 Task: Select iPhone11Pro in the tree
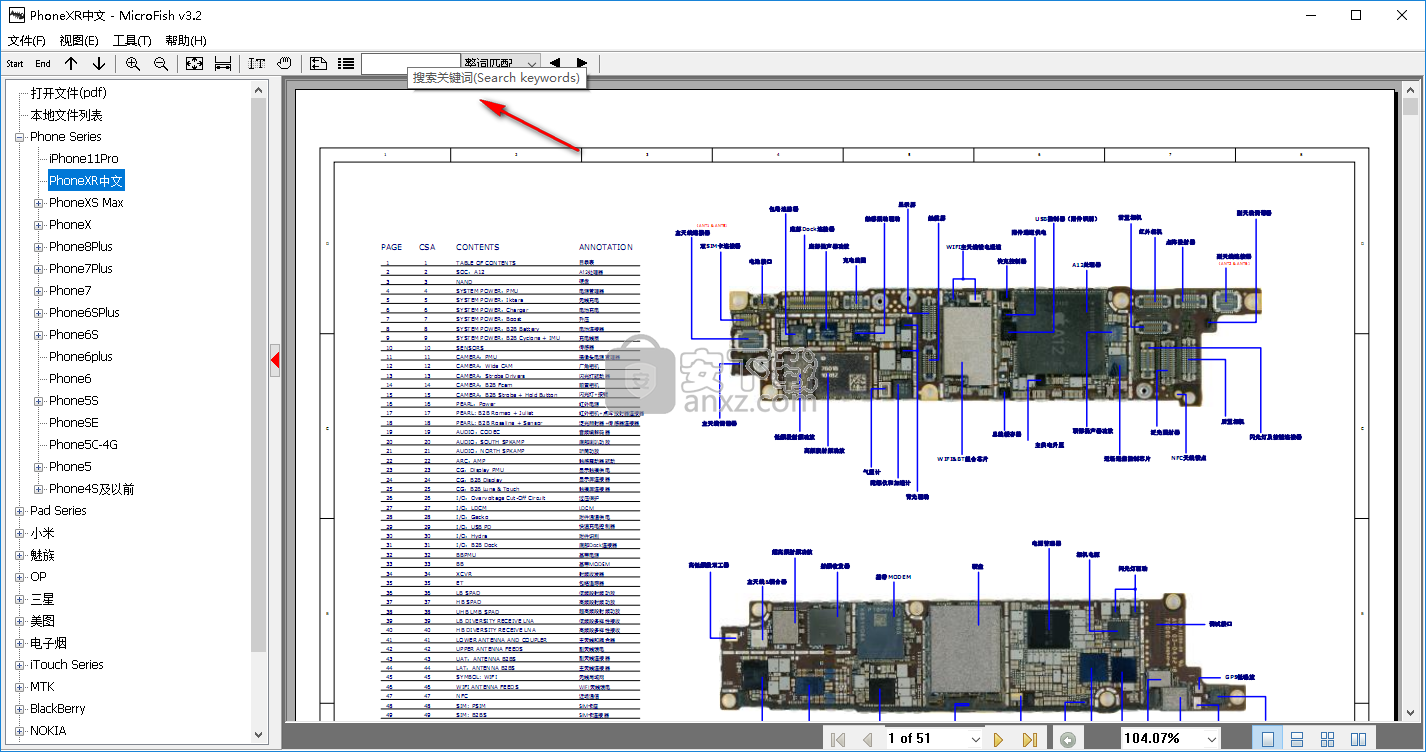pos(84,159)
